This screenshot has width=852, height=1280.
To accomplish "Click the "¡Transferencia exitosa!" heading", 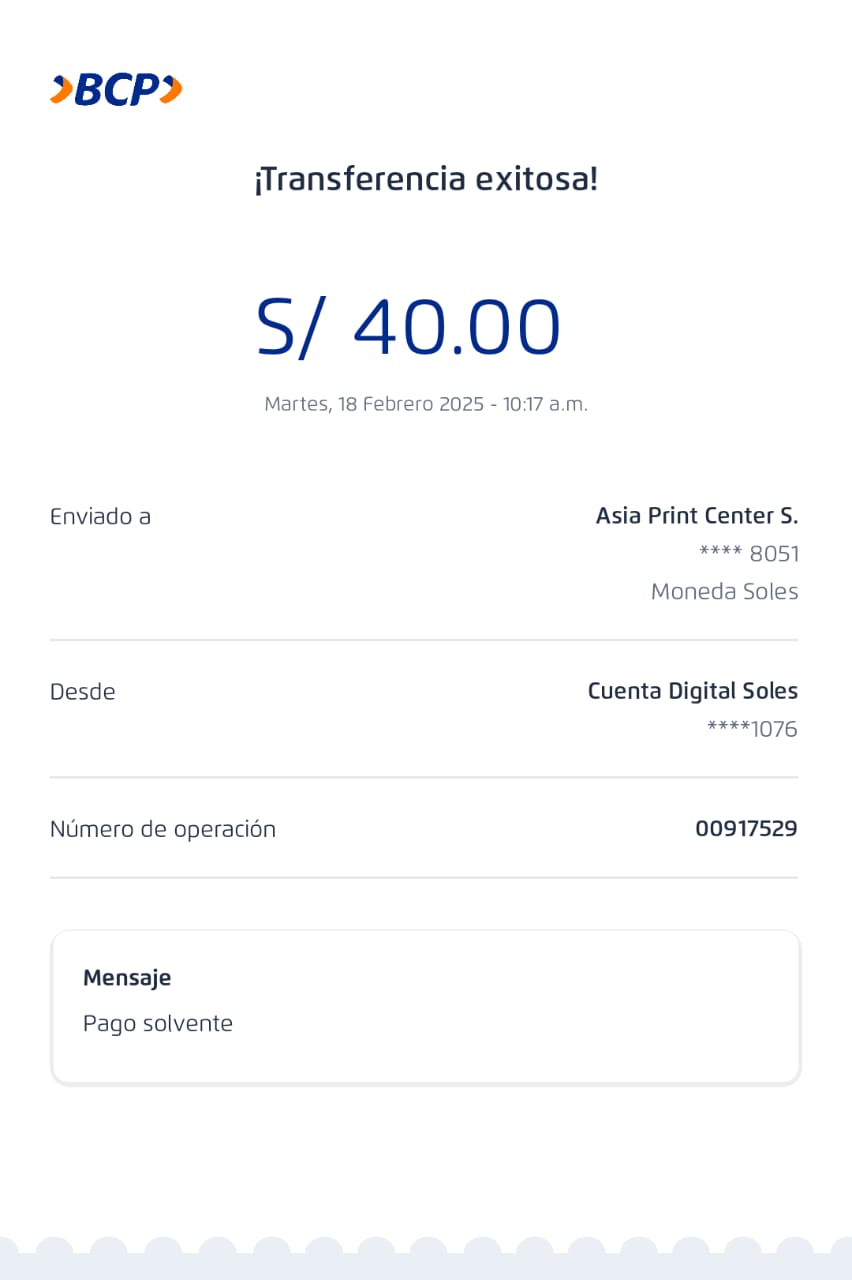I will (426, 180).
